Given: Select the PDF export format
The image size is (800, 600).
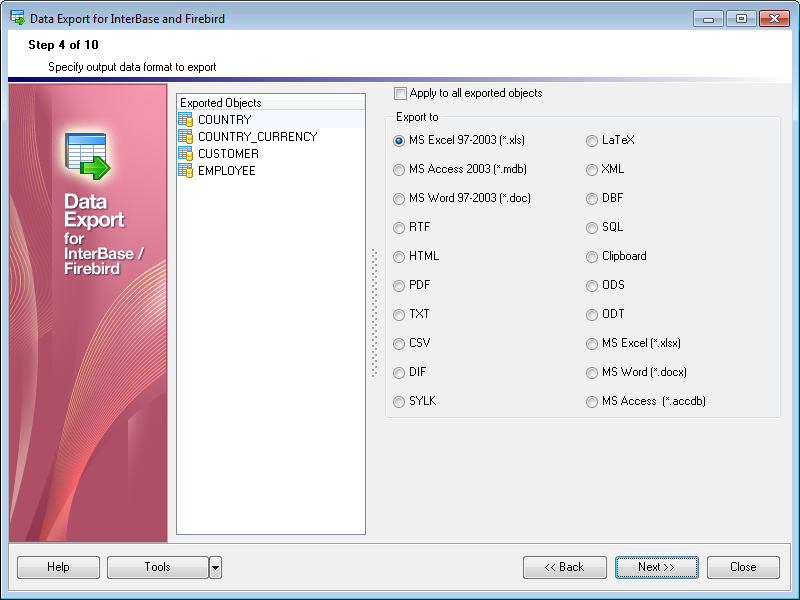Looking at the screenshot, I should click(x=399, y=285).
